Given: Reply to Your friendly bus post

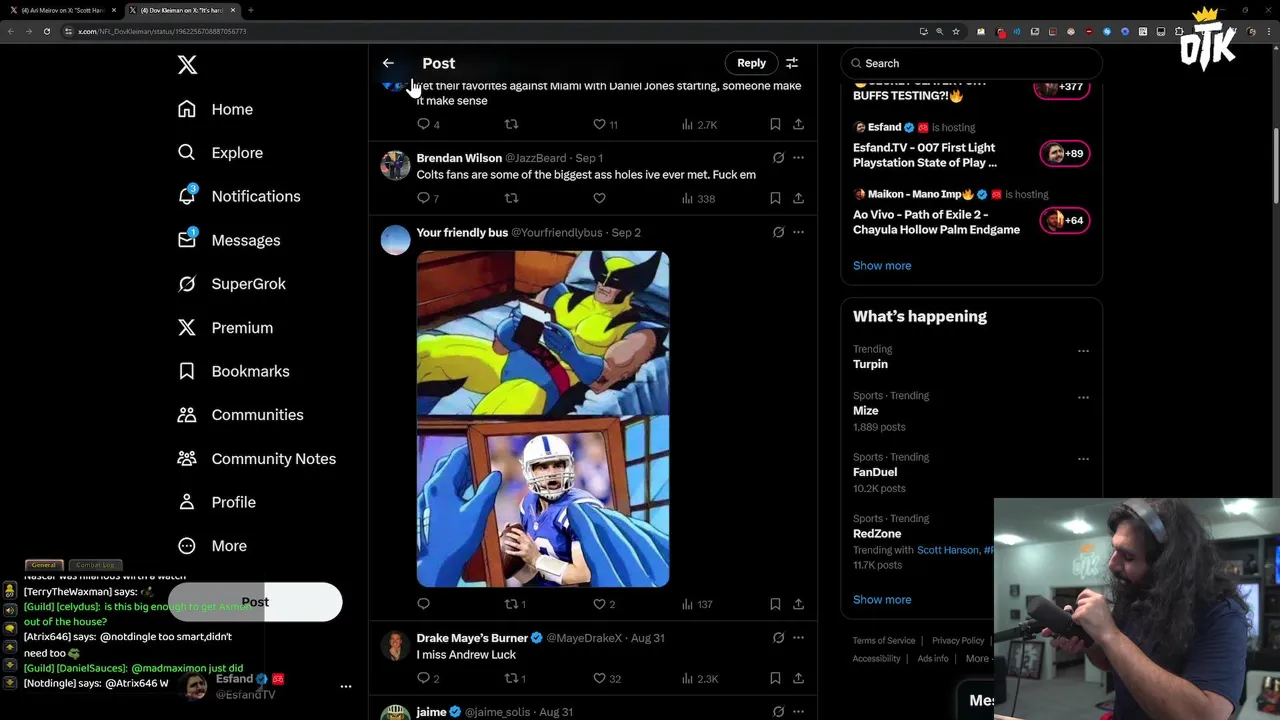Looking at the screenshot, I should click(423, 604).
